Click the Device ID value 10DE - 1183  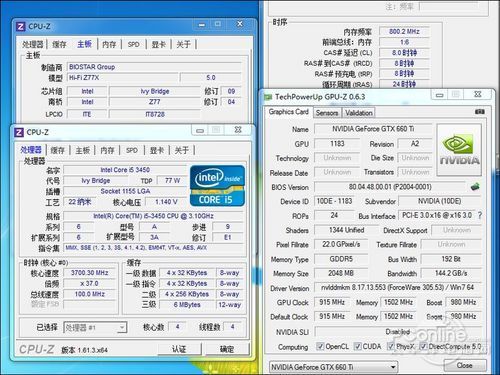tap(334, 201)
